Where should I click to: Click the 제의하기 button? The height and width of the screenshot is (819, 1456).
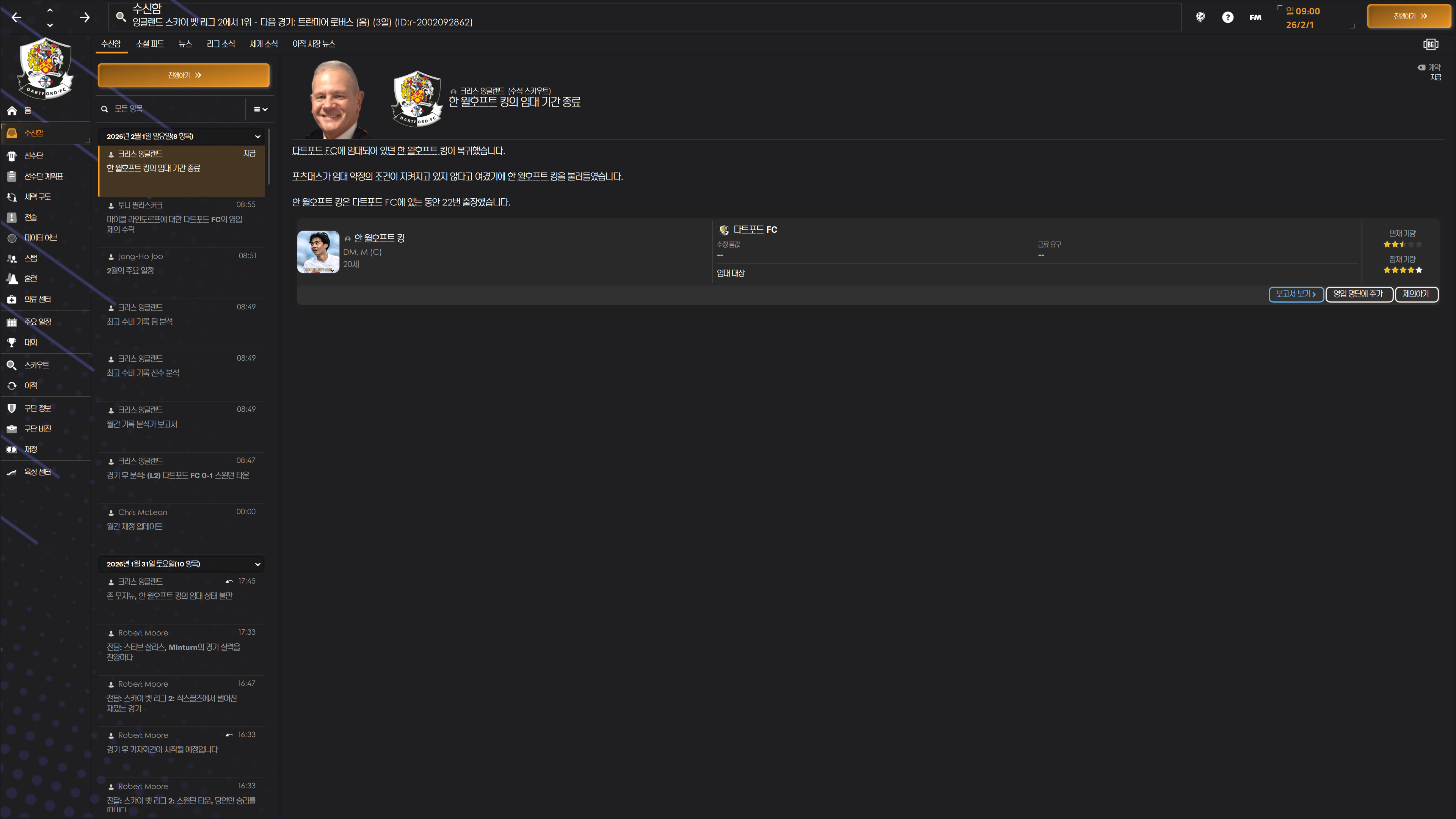pos(1416,294)
